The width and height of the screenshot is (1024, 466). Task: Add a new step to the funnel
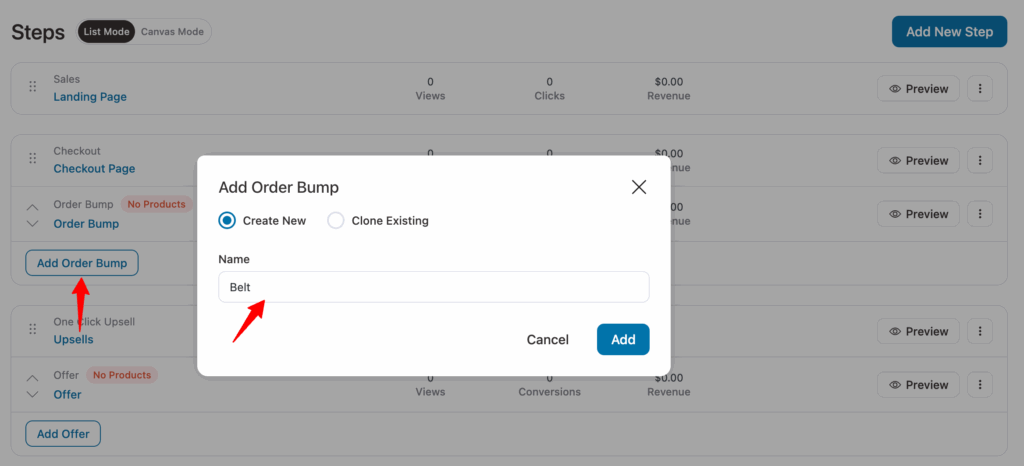point(950,31)
